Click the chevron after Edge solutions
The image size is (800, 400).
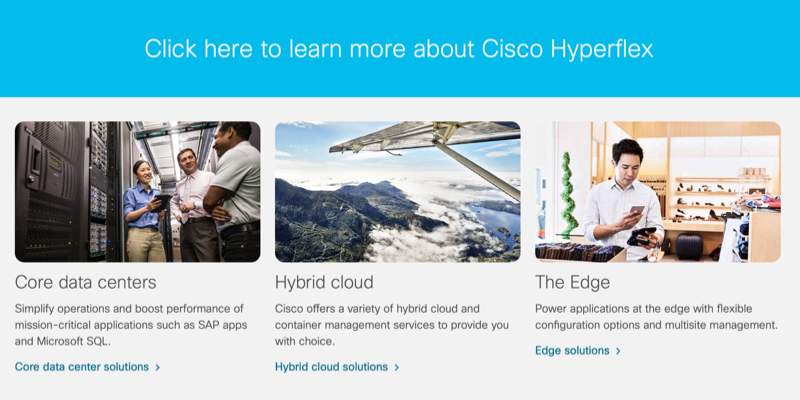[618, 351]
